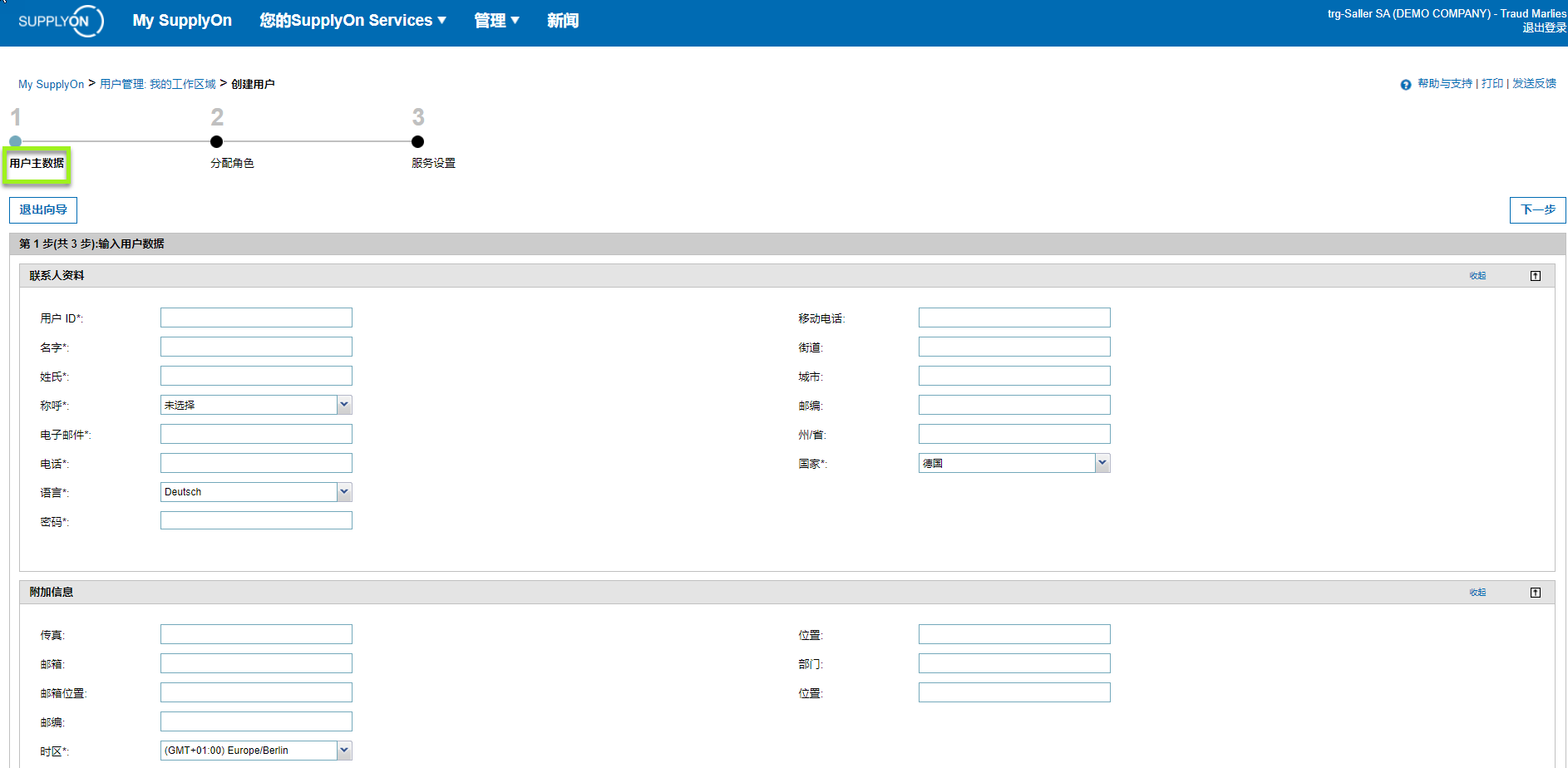Click 收起 link in 附加信息 header
The height and width of the screenshot is (768, 1568).
point(1477,593)
